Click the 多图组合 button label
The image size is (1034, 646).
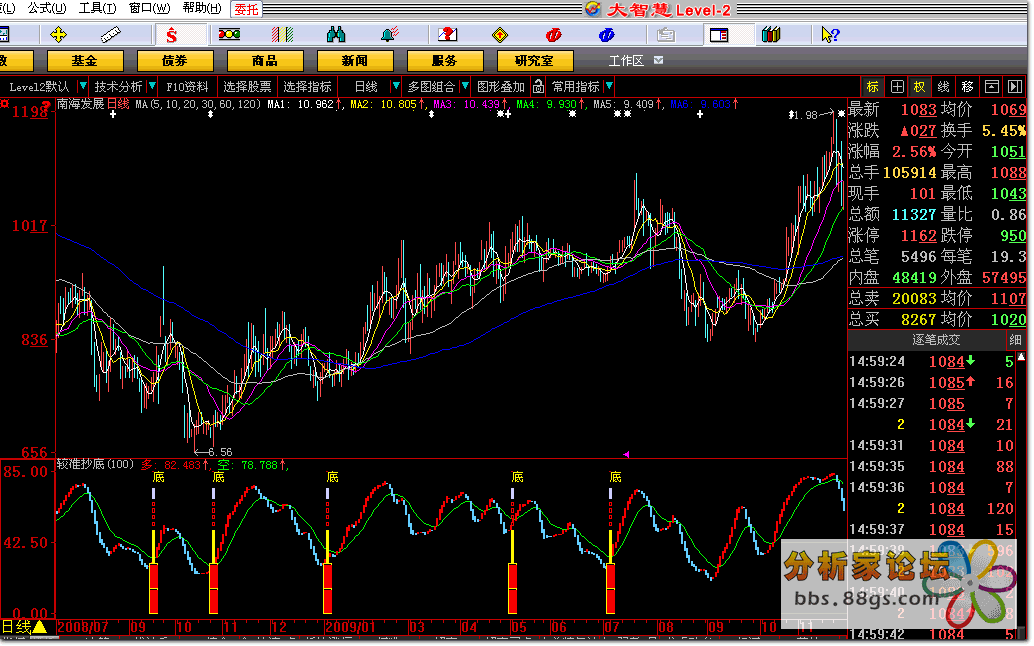431,86
